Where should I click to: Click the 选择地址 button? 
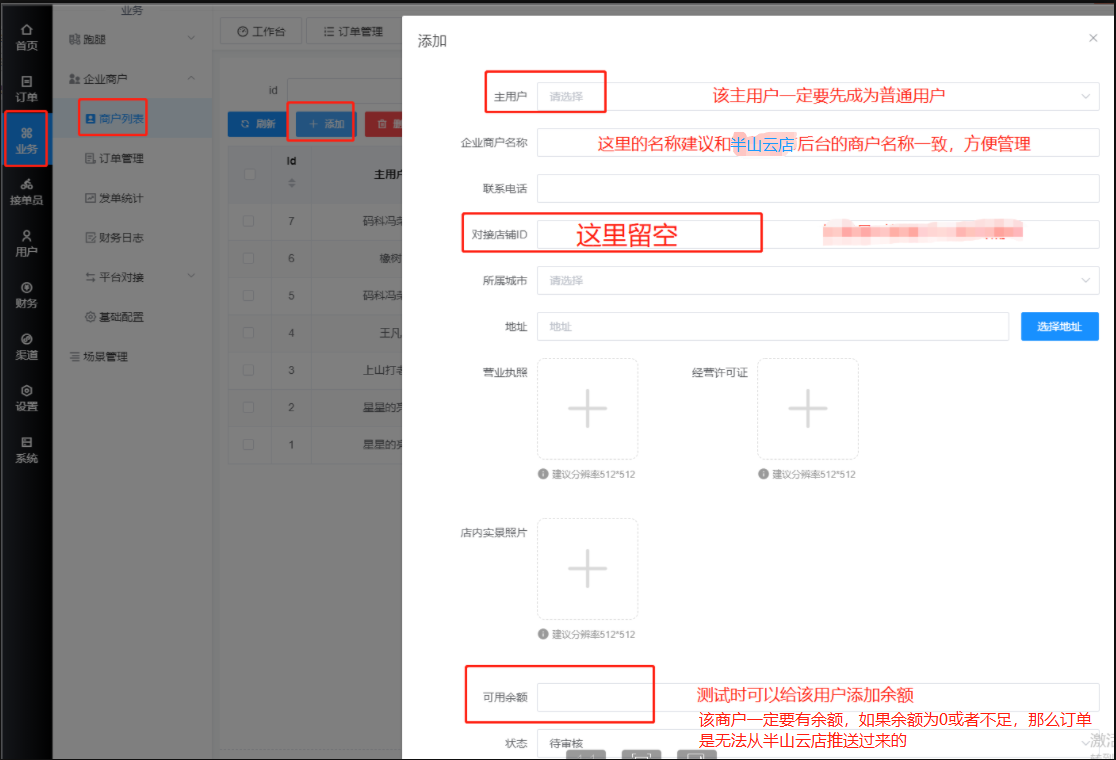point(1059,327)
